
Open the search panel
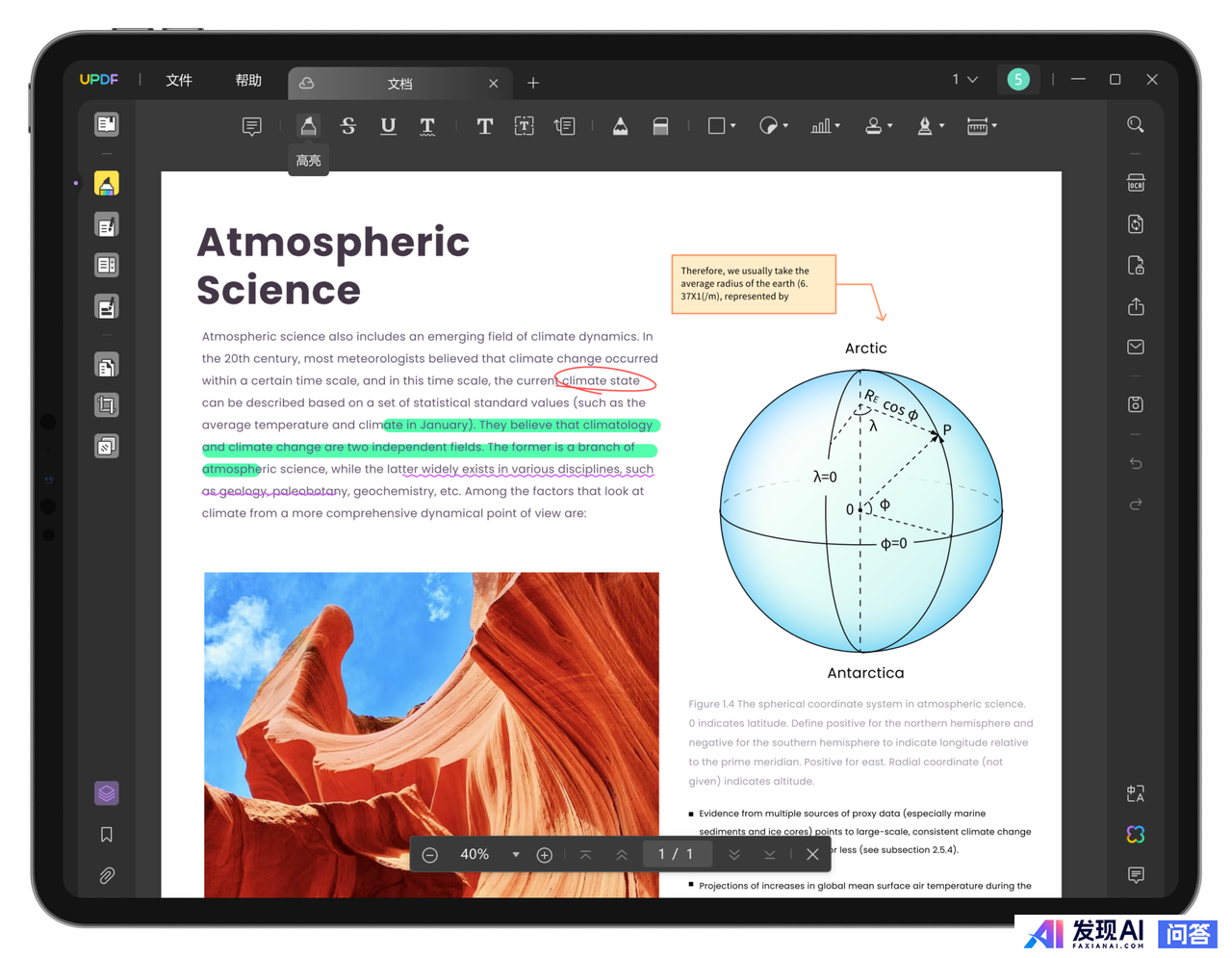(1136, 124)
